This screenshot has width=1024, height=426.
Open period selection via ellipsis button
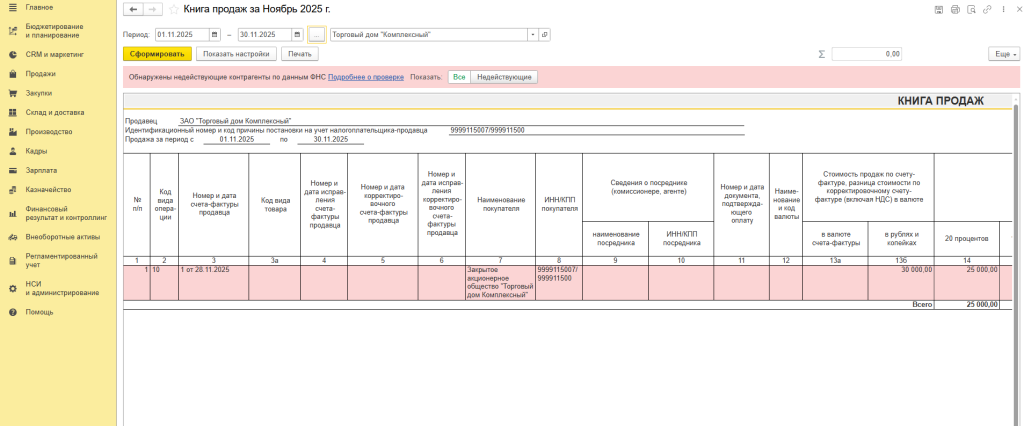tap(316, 34)
